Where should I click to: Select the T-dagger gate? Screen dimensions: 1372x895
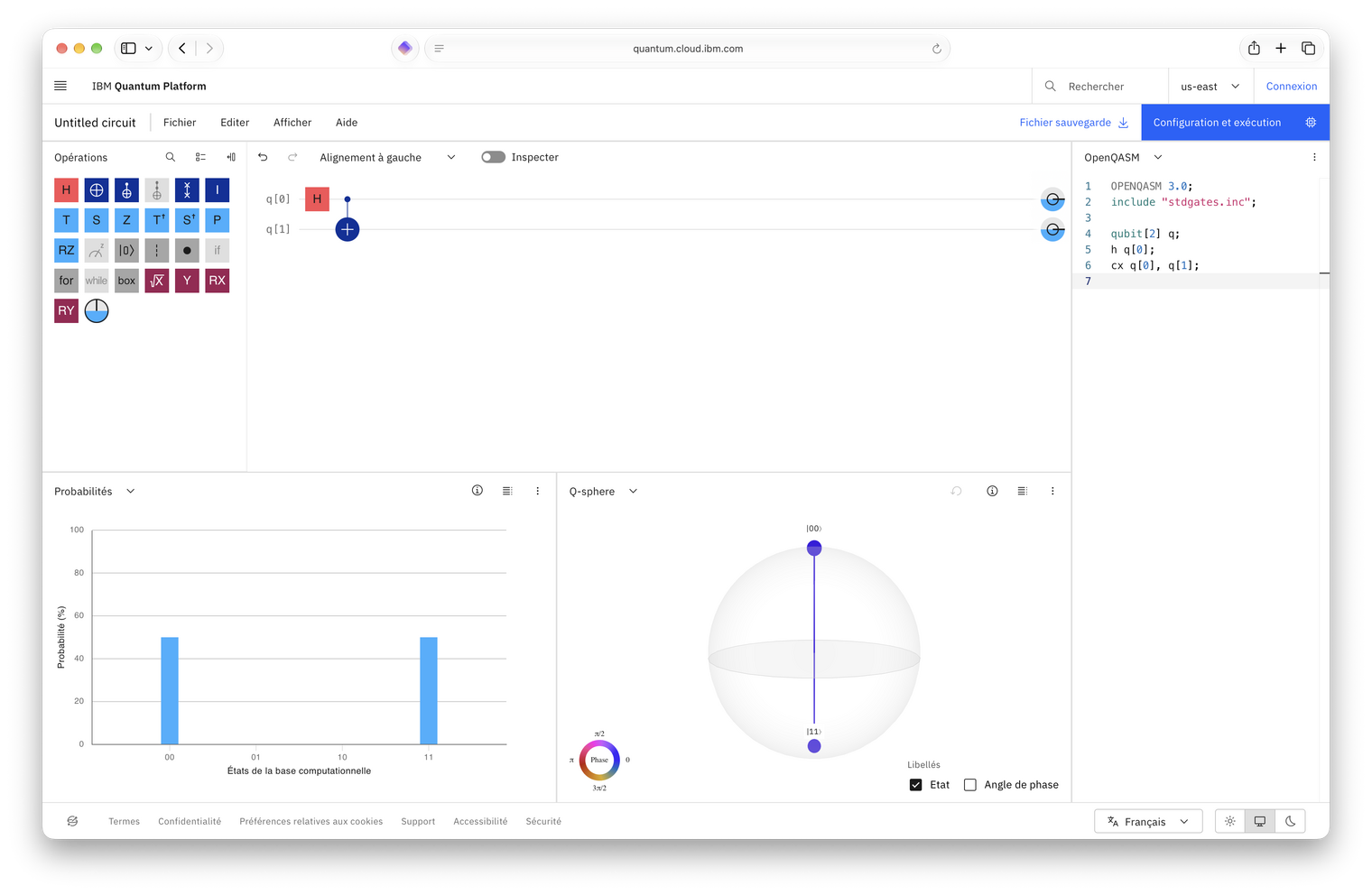[157, 220]
